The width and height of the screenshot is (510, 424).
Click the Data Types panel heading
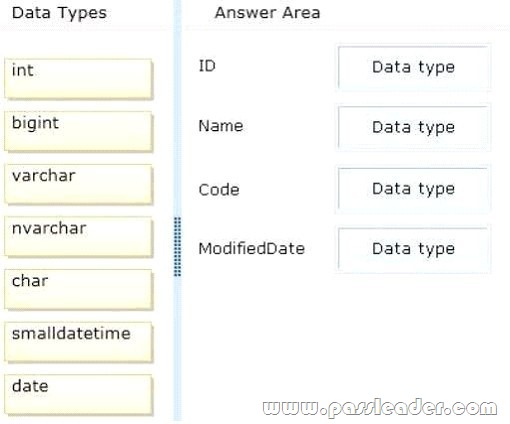click(x=59, y=13)
